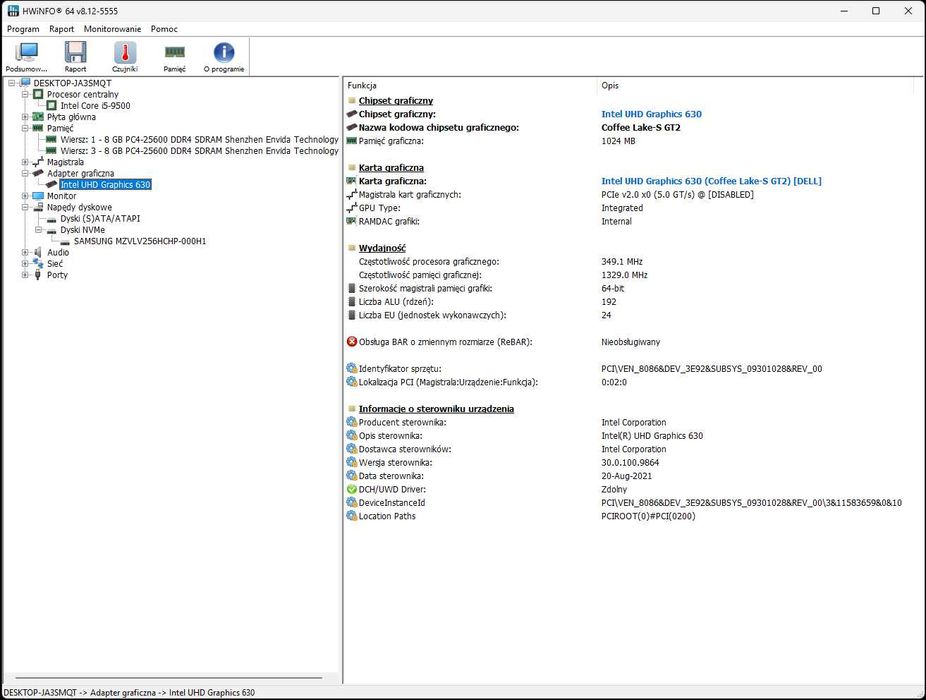The width and height of the screenshot is (926, 700).
Task: Open the Monitorowanie menu
Action: click(112, 28)
